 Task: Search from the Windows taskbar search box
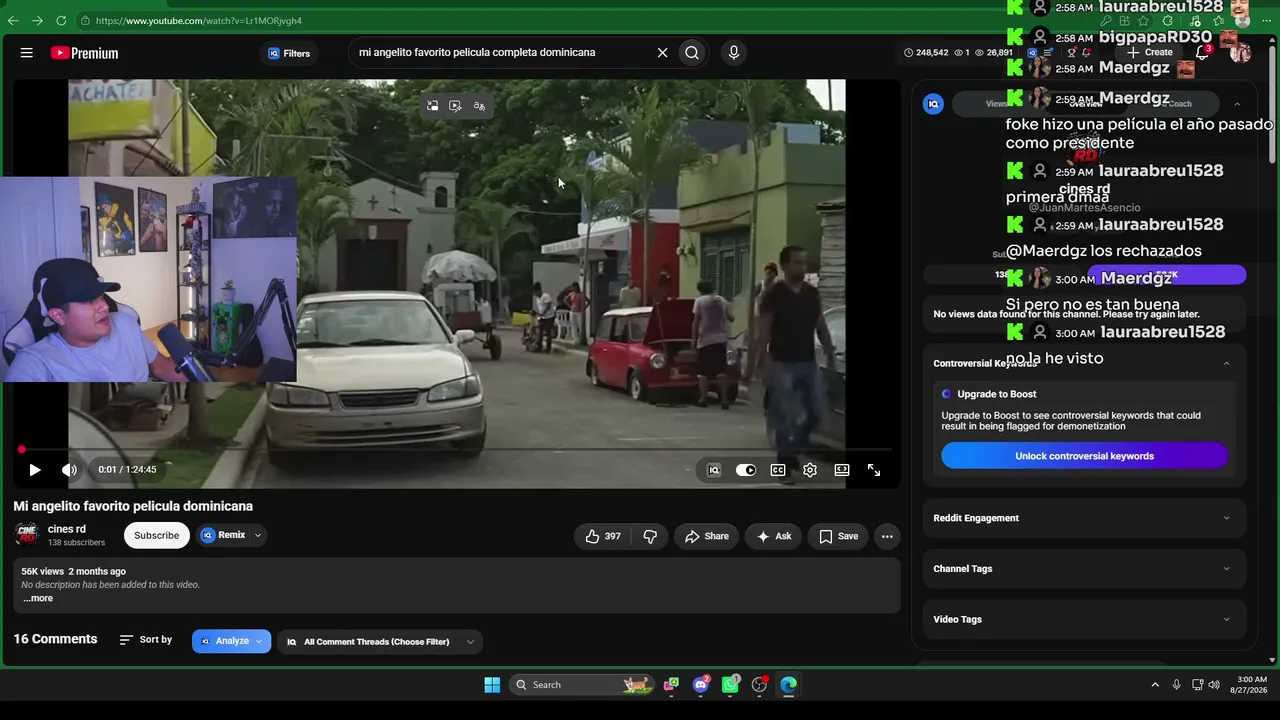[580, 685]
